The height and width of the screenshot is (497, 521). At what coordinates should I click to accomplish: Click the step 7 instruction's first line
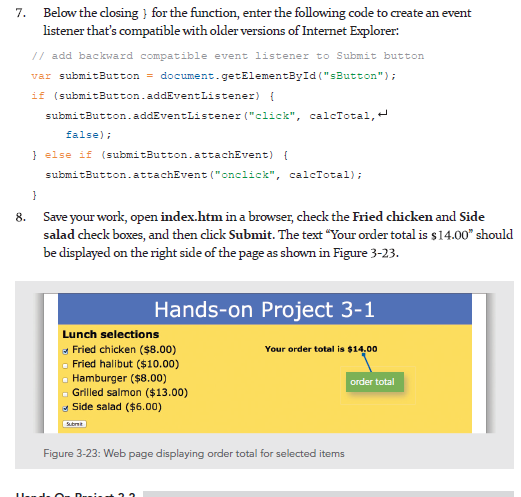(257, 13)
